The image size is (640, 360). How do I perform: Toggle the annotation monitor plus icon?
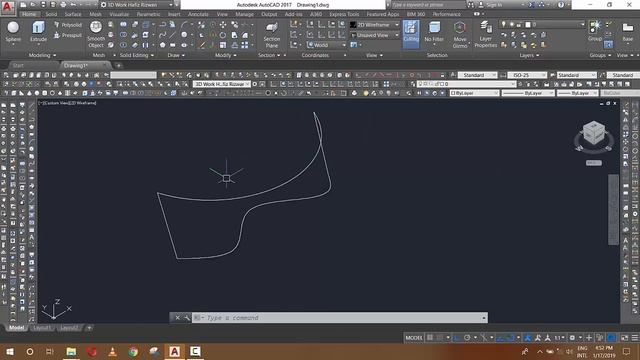(589, 338)
